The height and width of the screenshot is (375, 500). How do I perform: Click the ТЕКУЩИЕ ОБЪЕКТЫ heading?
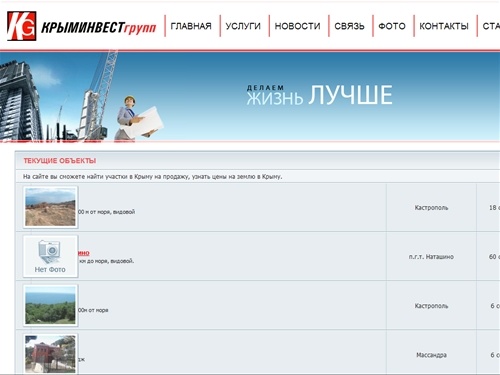click(x=60, y=161)
